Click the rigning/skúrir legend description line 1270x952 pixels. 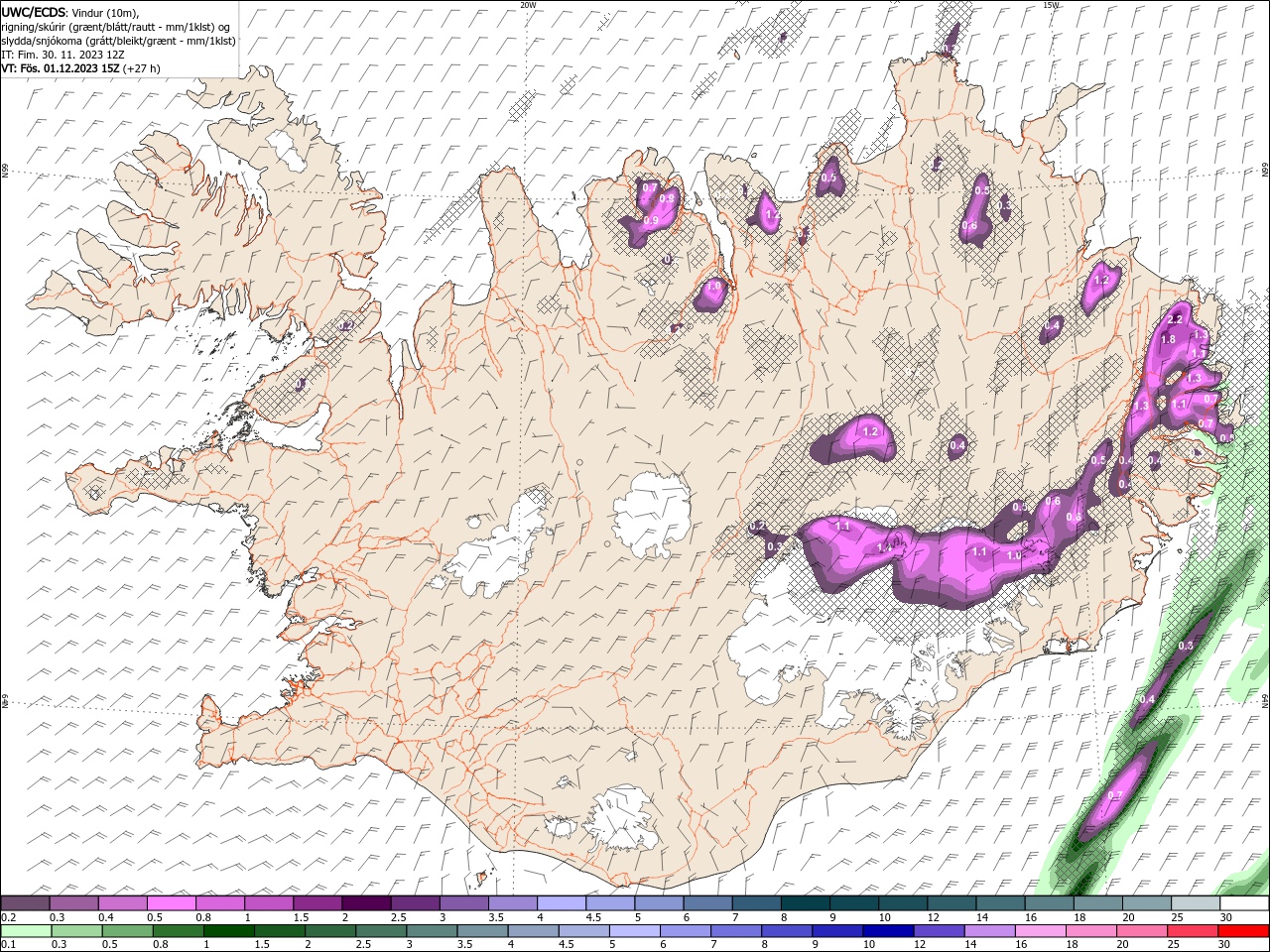click(x=117, y=27)
